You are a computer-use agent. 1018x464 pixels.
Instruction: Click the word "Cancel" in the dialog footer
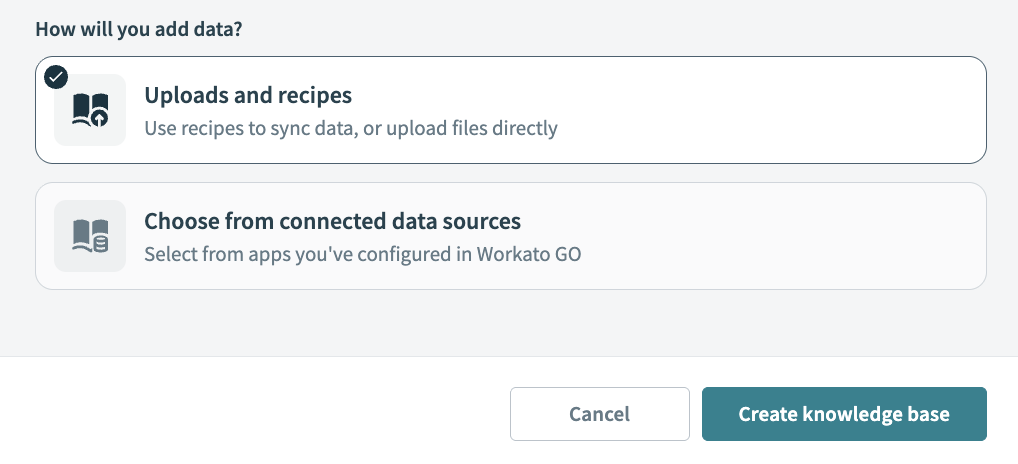(x=599, y=414)
